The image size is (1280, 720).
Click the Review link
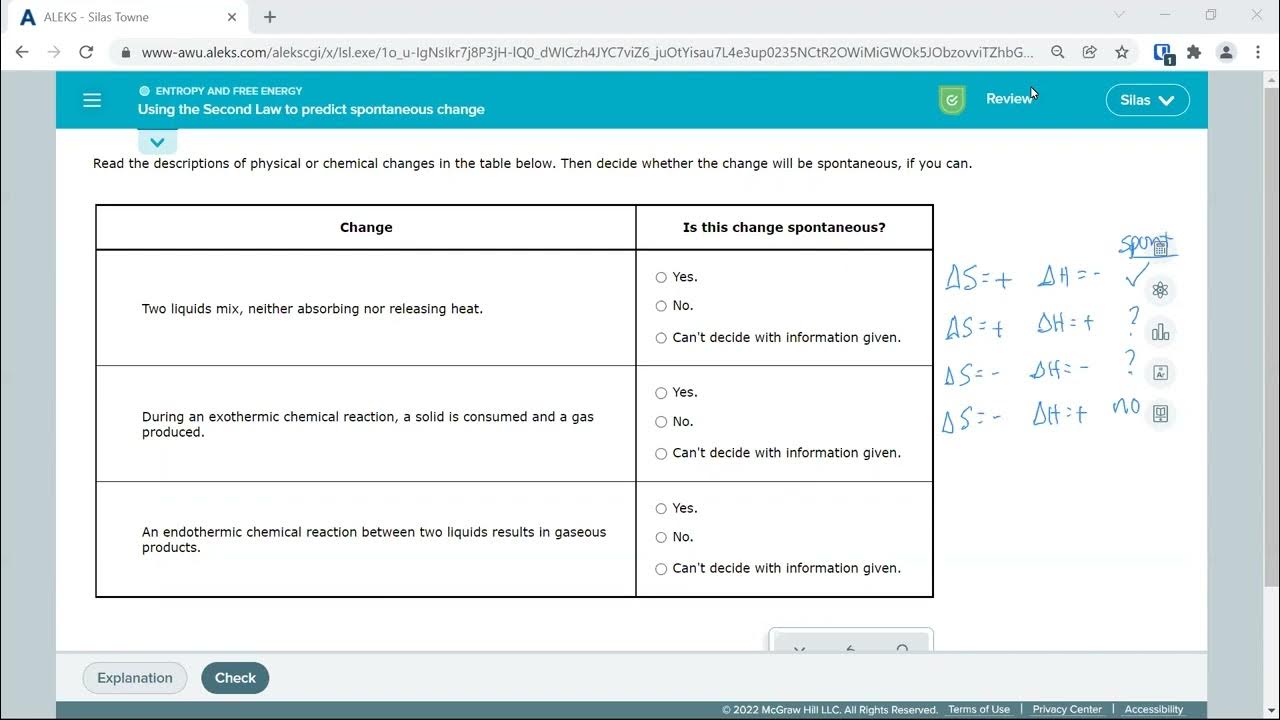tap(1008, 99)
